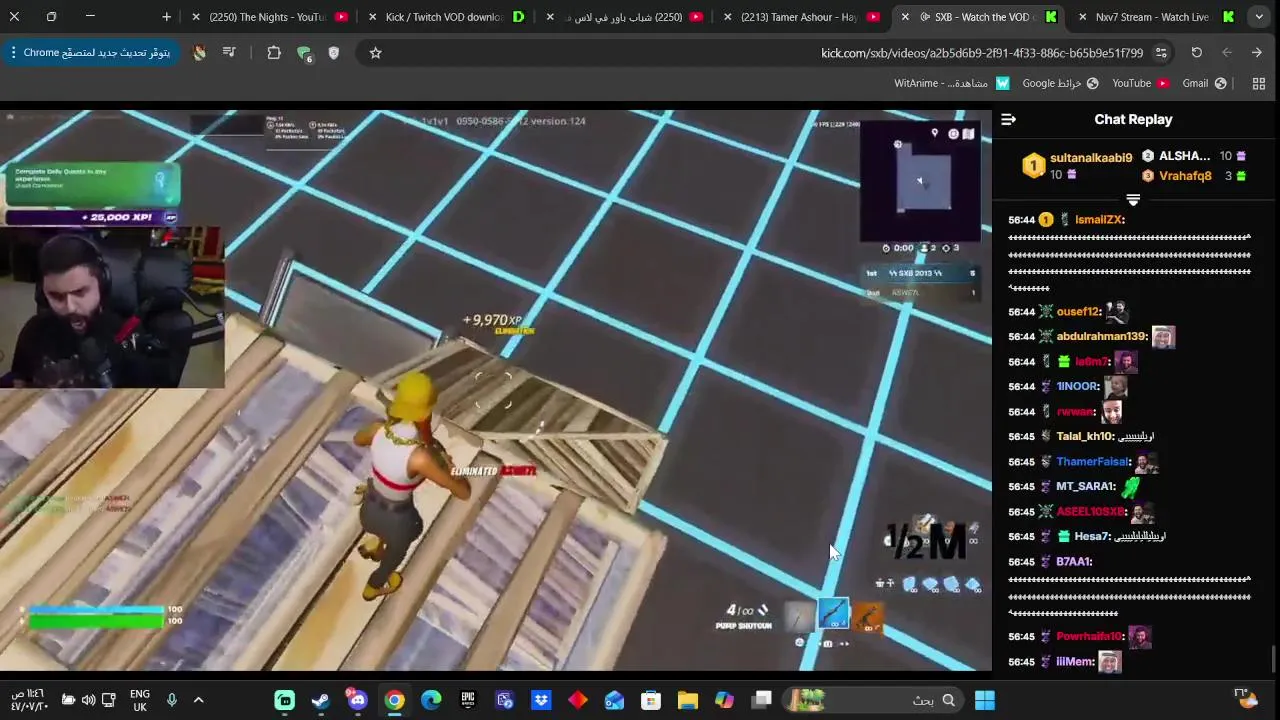Click the Chrome update available button

[91, 53]
